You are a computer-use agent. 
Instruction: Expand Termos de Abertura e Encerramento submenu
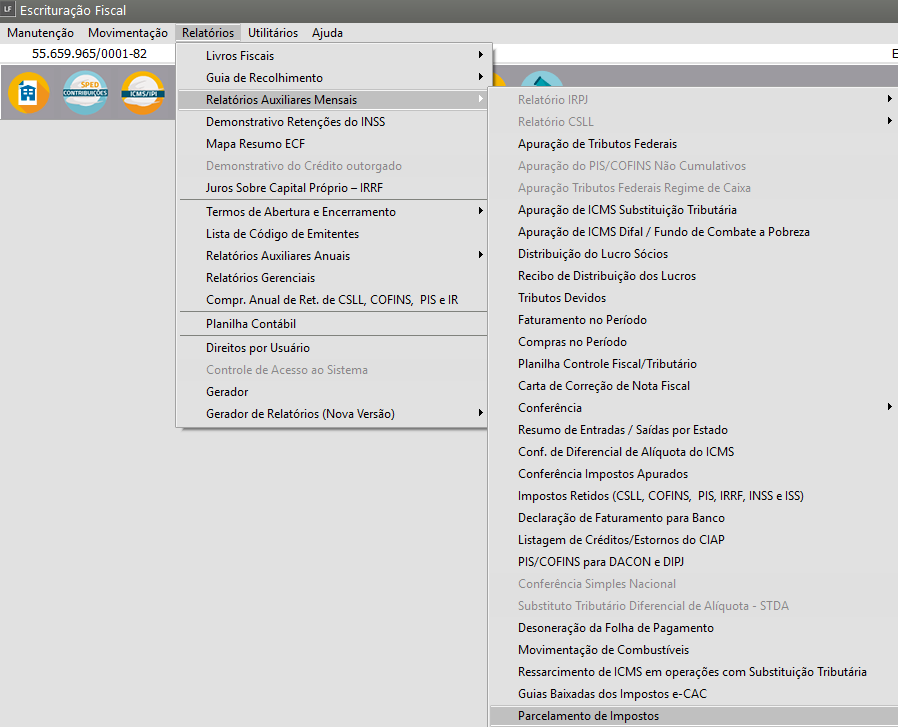pos(300,212)
